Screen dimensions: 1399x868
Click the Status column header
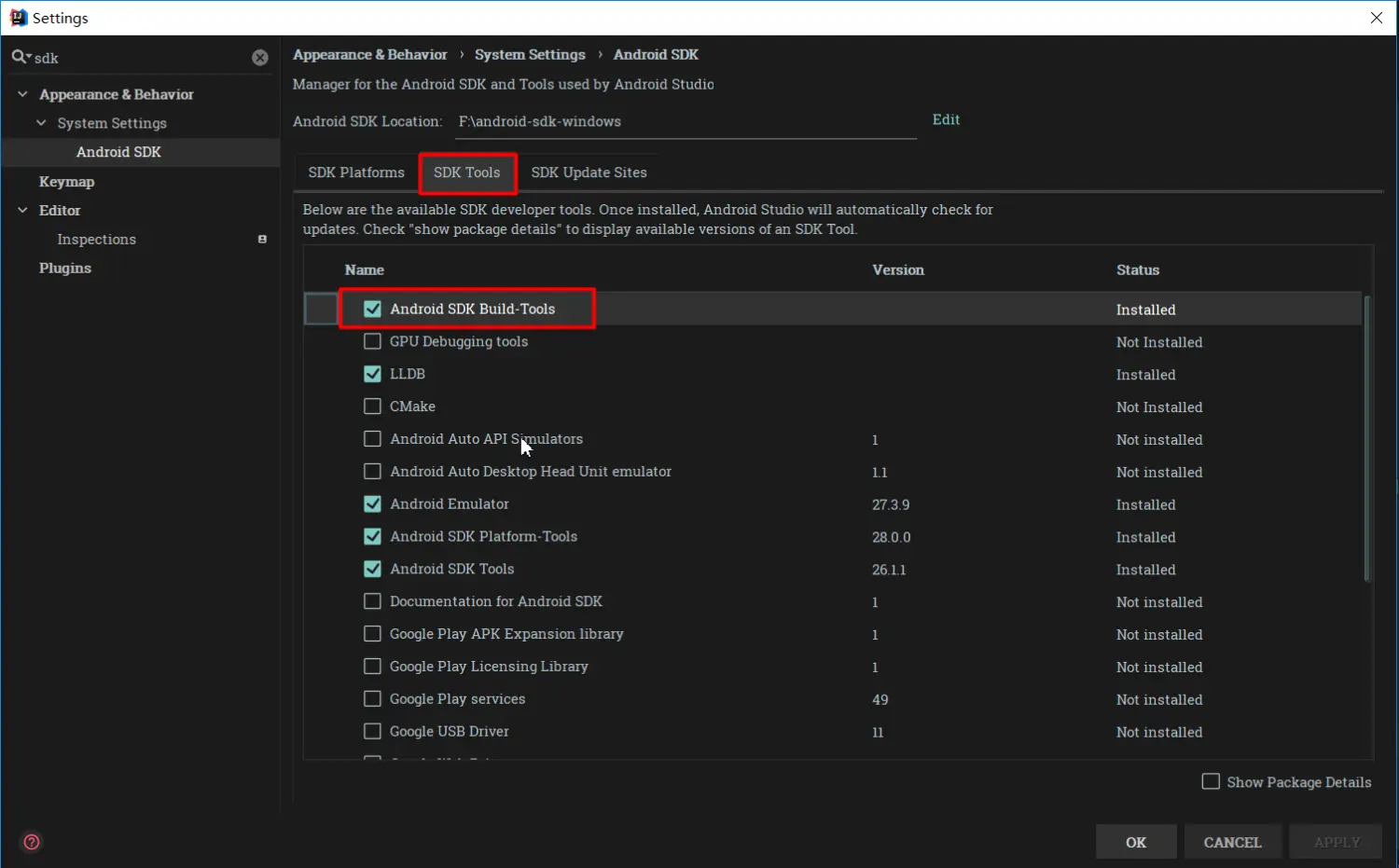tap(1138, 270)
